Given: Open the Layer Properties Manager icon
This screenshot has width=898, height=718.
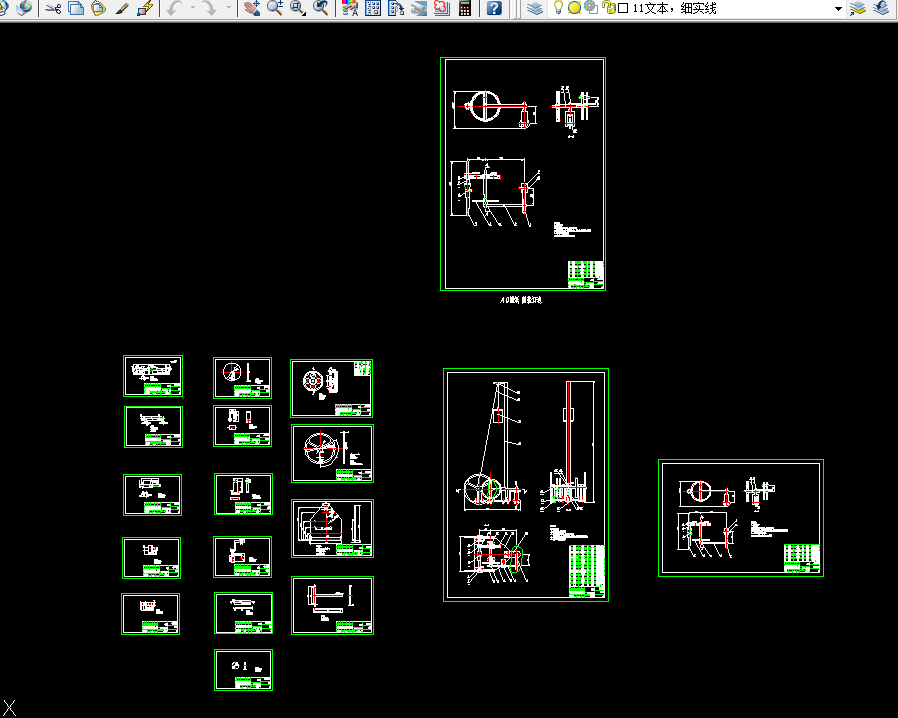Looking at the screenshot, I should 534,8.
